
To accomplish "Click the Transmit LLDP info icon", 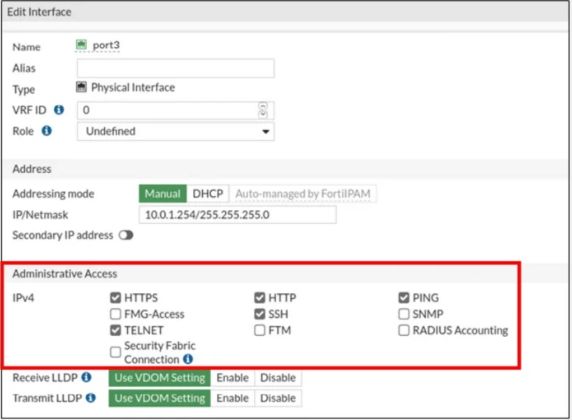I will [x=90, y=398].
